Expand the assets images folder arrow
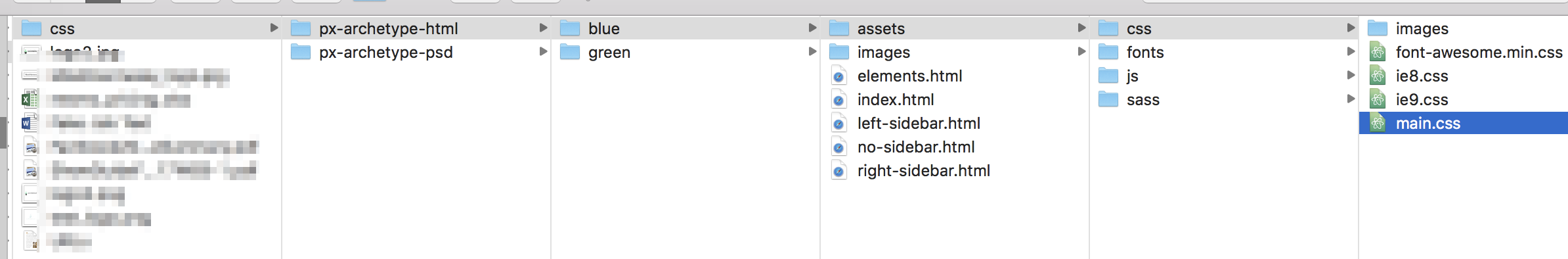 pyautogui.click(x=1081, y=51)
